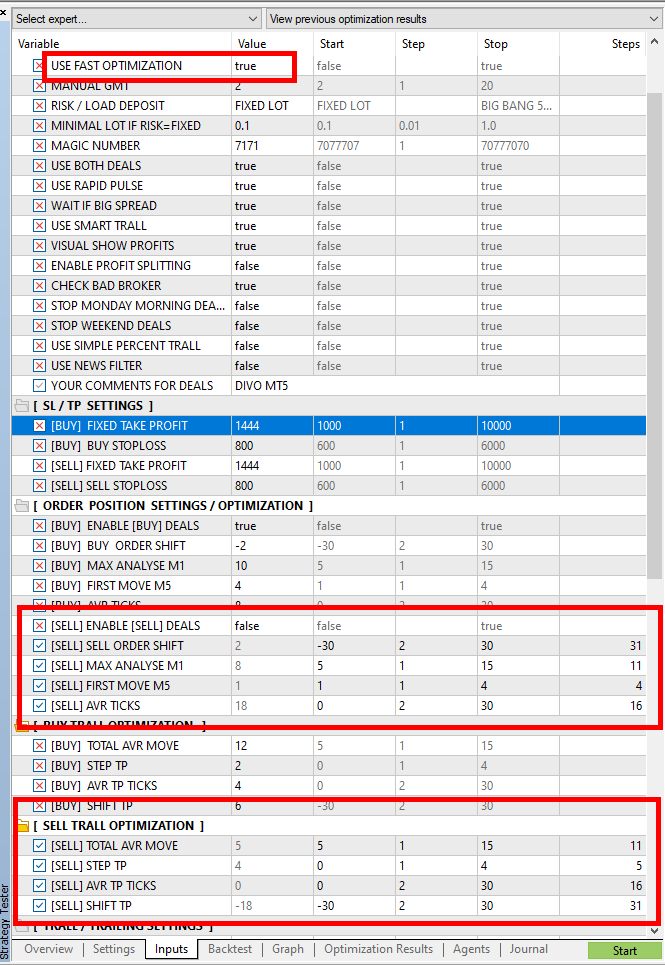This screenshot has height=965, width=665.
Task: Click Step value 2 for [SELL] AVR TP TICKS
Action: coord(436,886)
